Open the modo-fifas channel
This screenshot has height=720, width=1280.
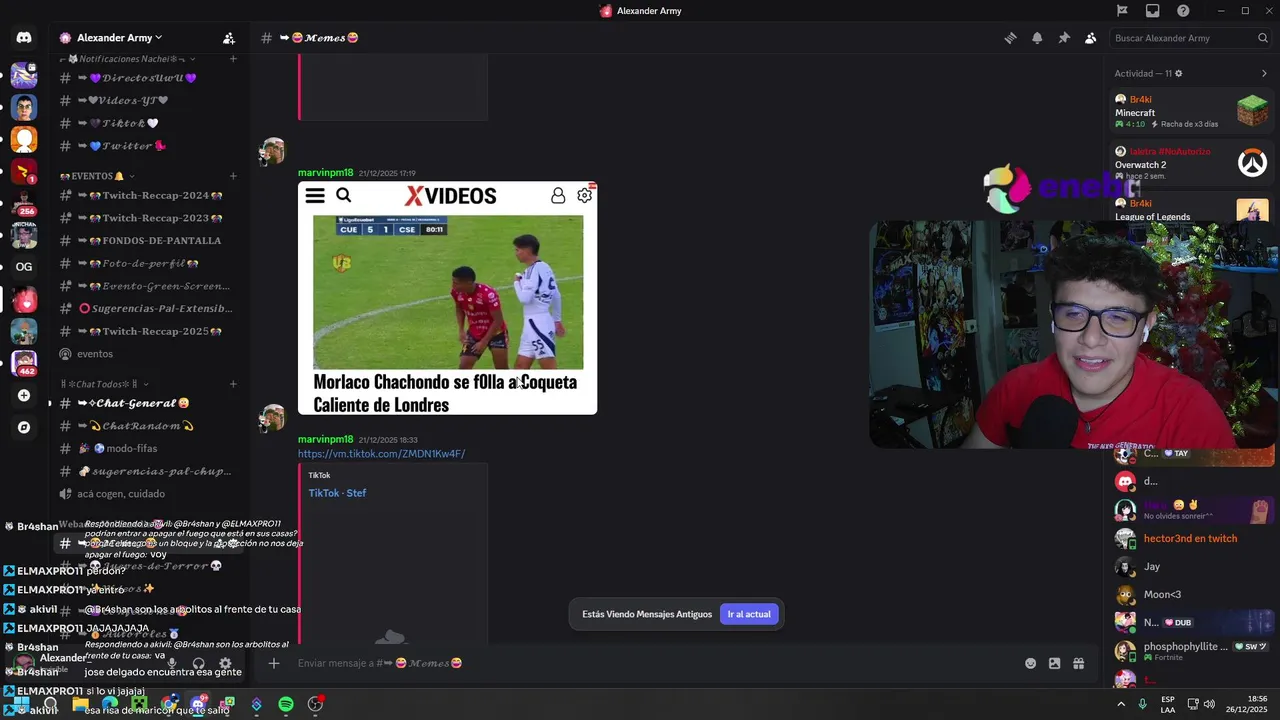point(145,449)
